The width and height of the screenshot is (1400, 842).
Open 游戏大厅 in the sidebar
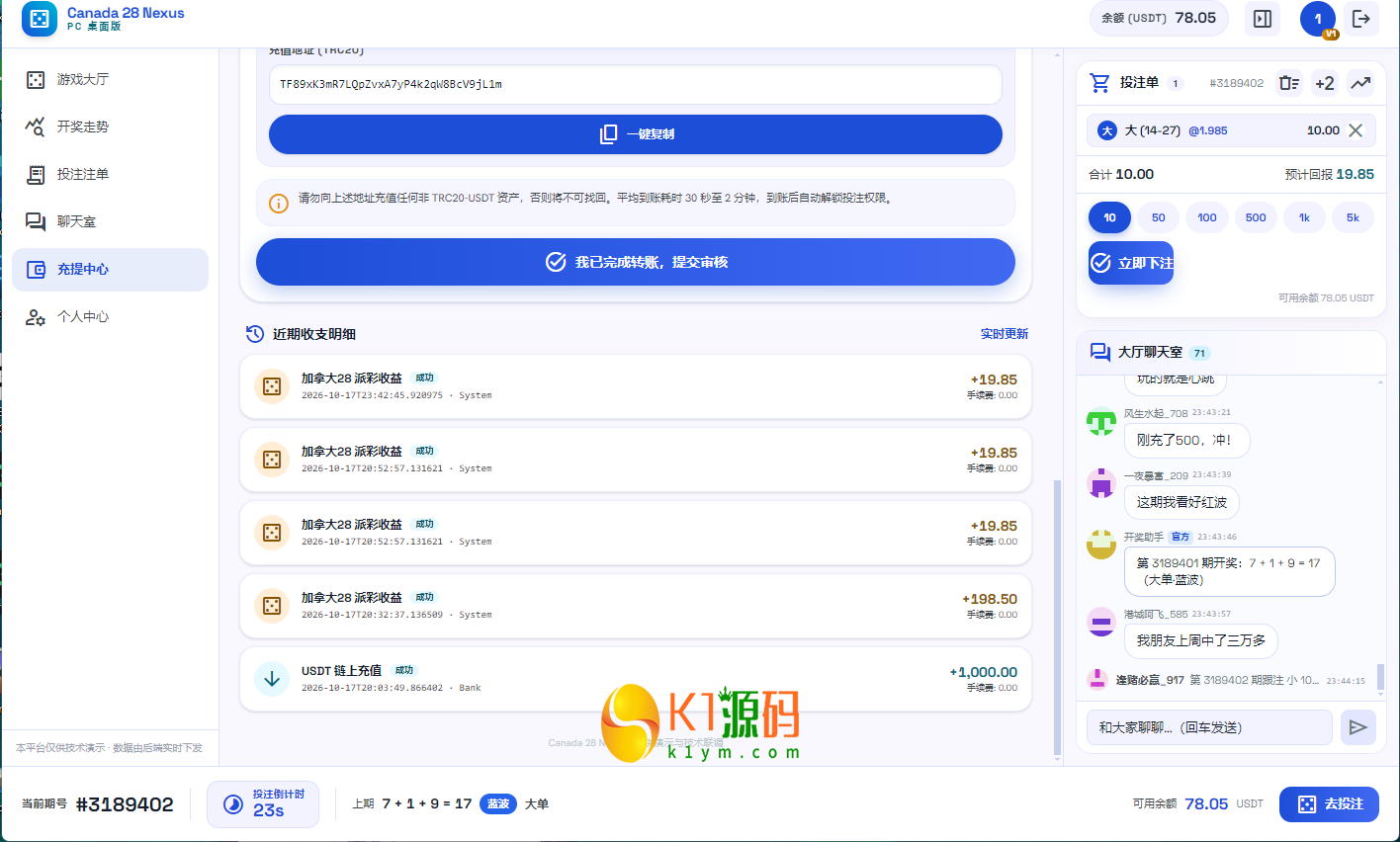coord(110,79)
